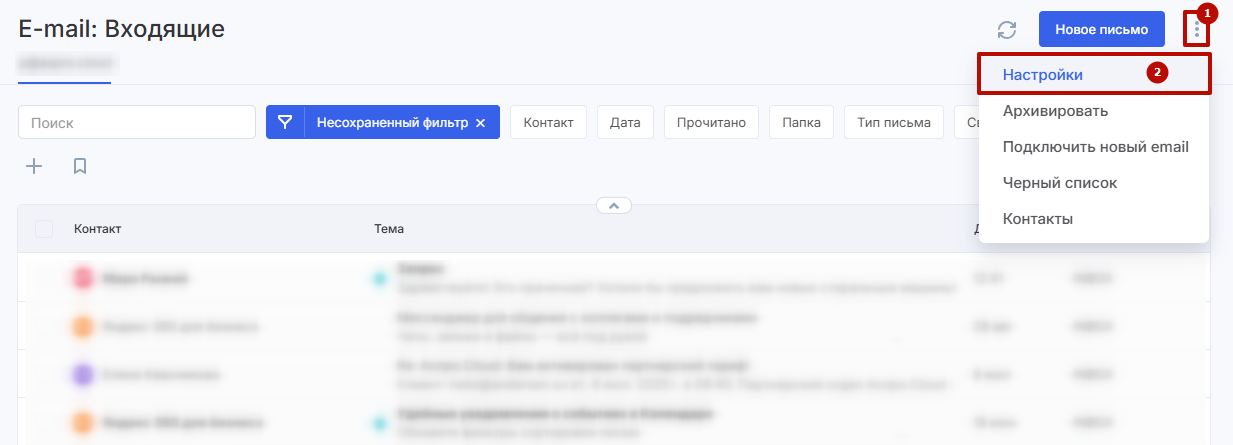Toggle the select-all checkbox in table header
This screenshot has height=445, width=1233.
44,229
